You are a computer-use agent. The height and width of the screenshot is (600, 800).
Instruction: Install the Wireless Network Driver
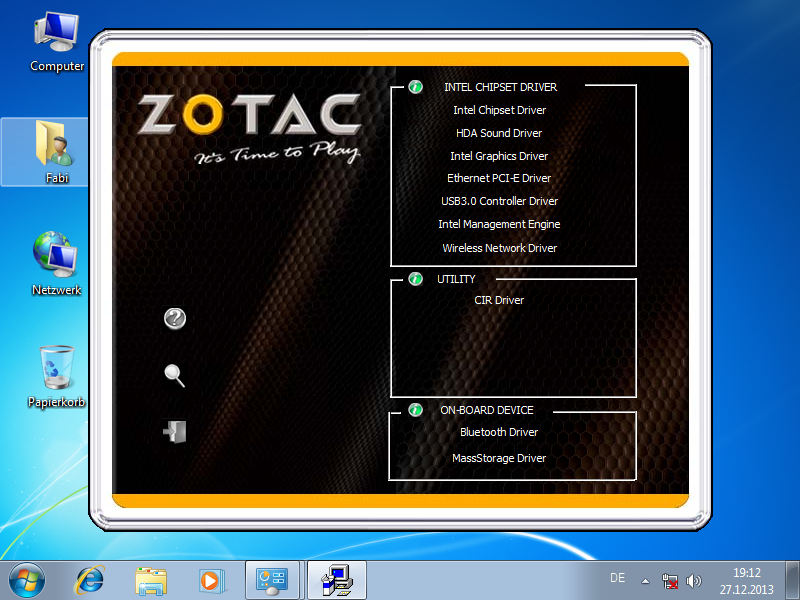tap(499, 248)
